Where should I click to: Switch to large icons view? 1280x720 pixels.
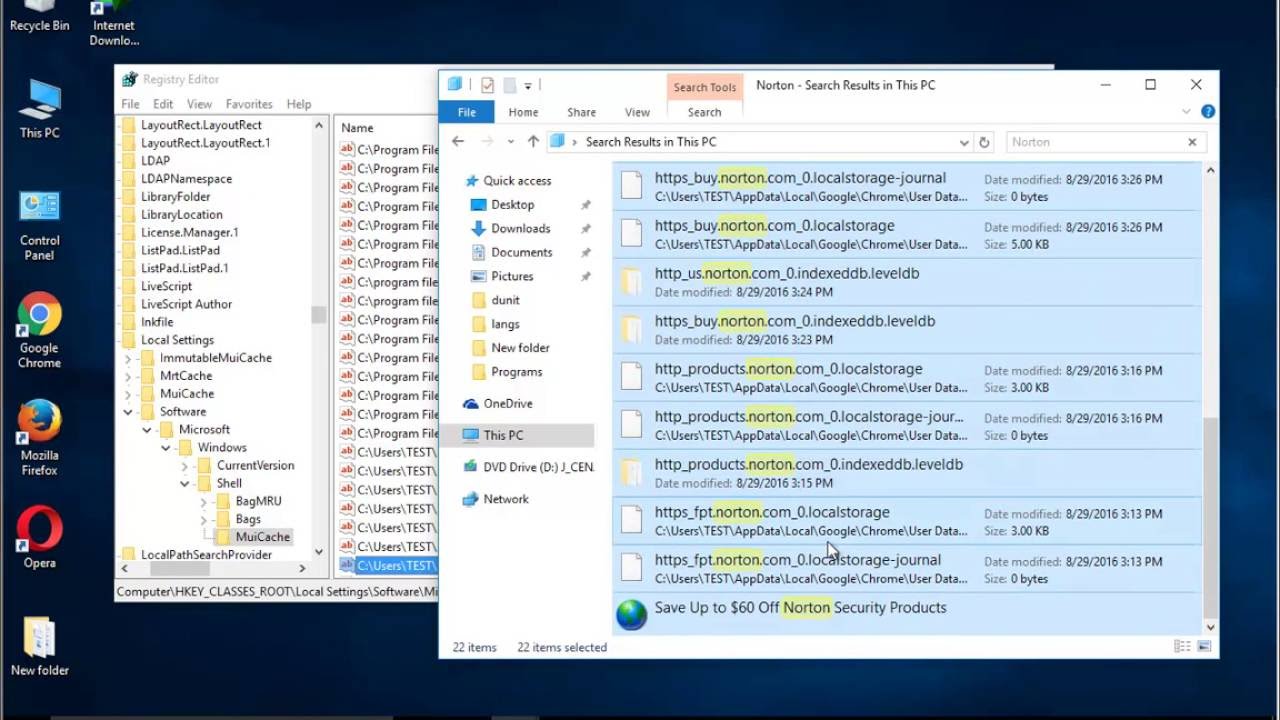[x=1206, y=647]
